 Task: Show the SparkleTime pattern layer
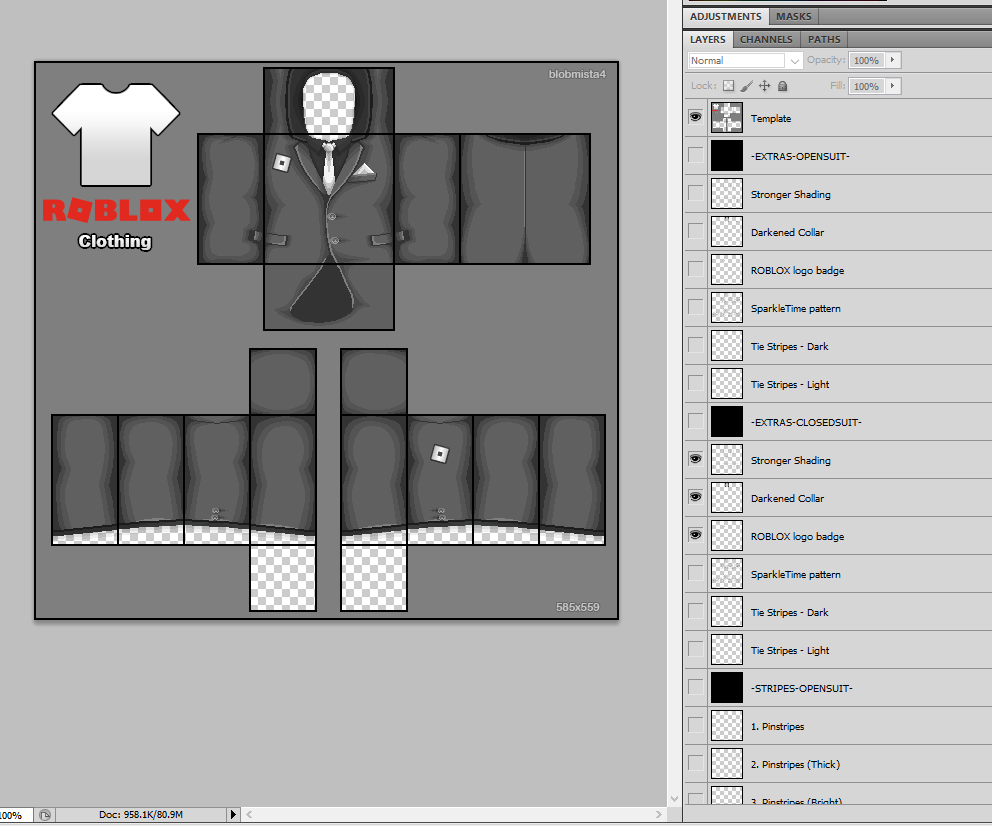click(695, 307)
